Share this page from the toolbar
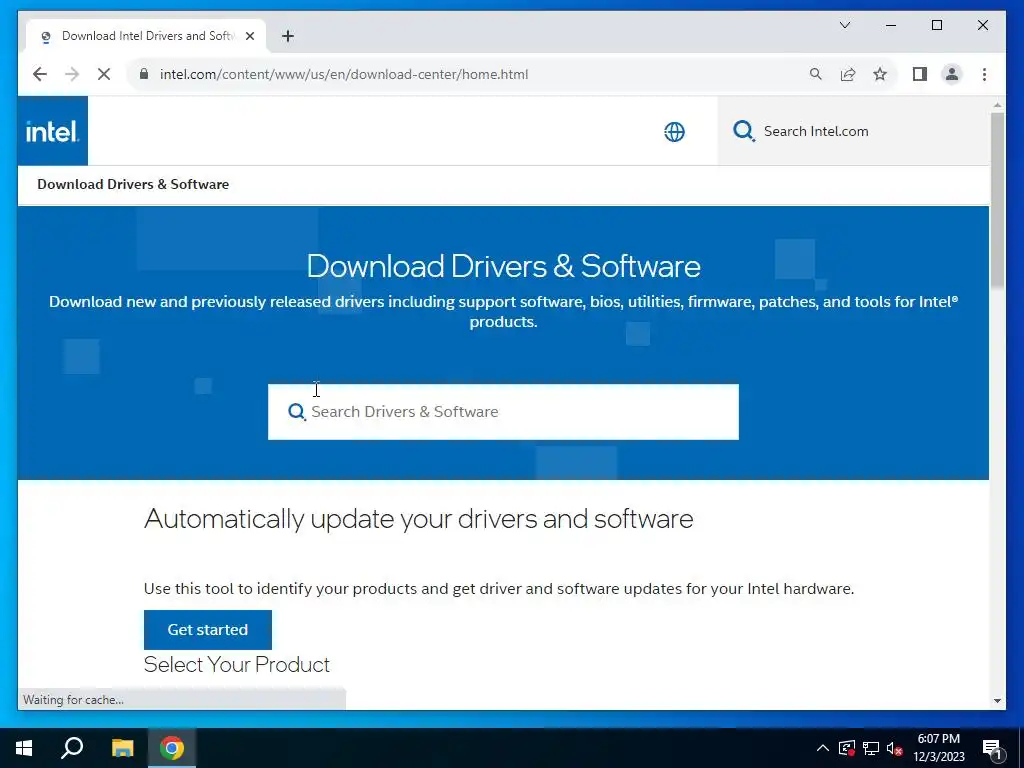Viewport: 1024px width, 768px height. [x=848, y=74]
